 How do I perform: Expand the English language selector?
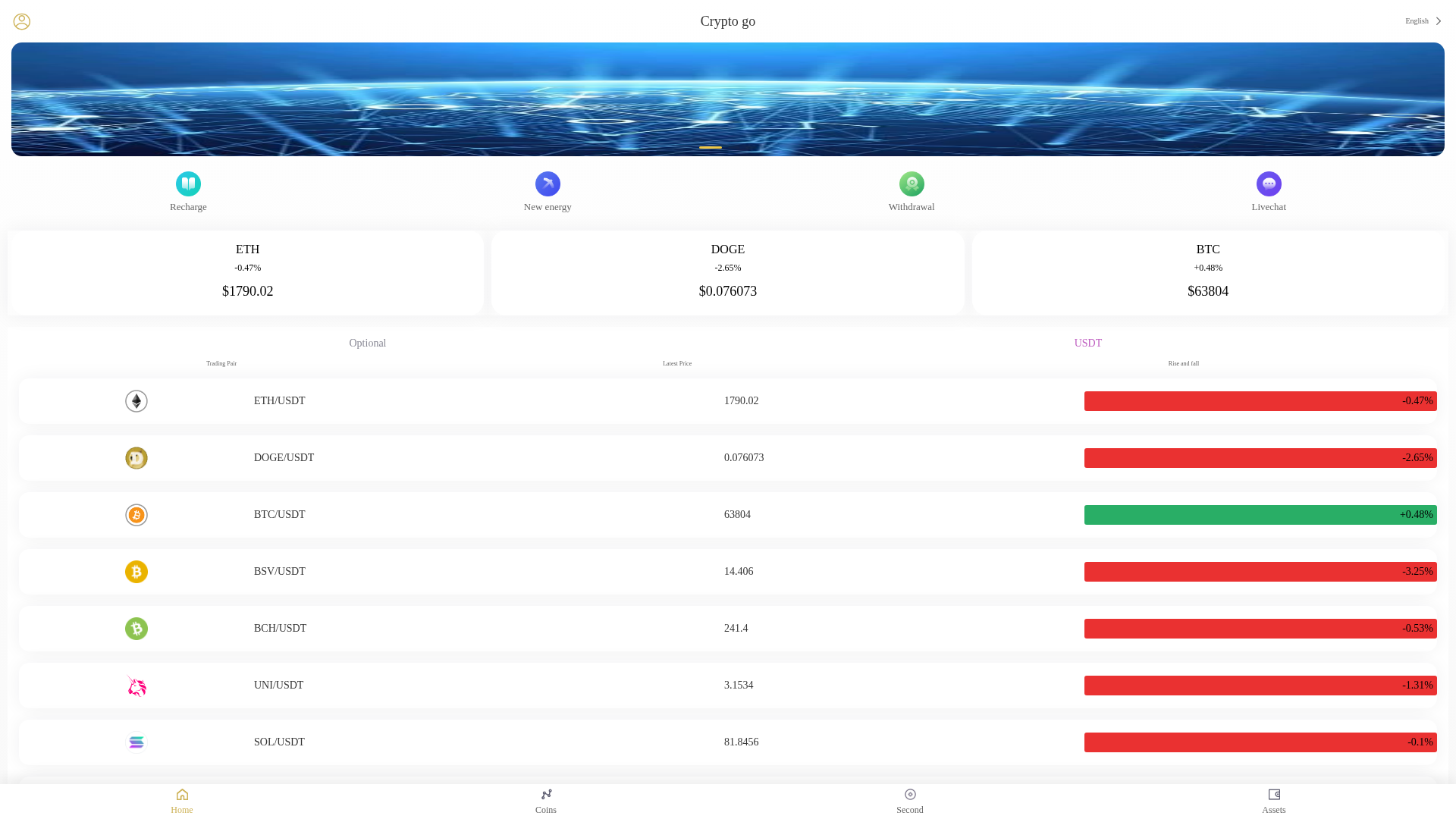(x=1423, y=21)
